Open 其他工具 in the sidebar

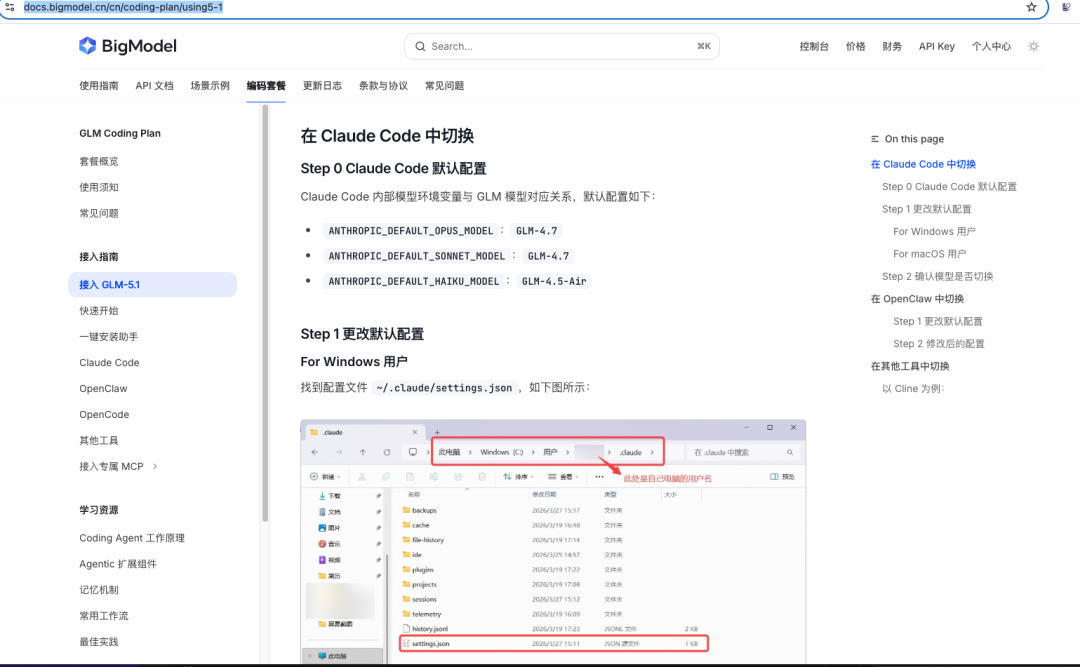click(x=98, y=440)
